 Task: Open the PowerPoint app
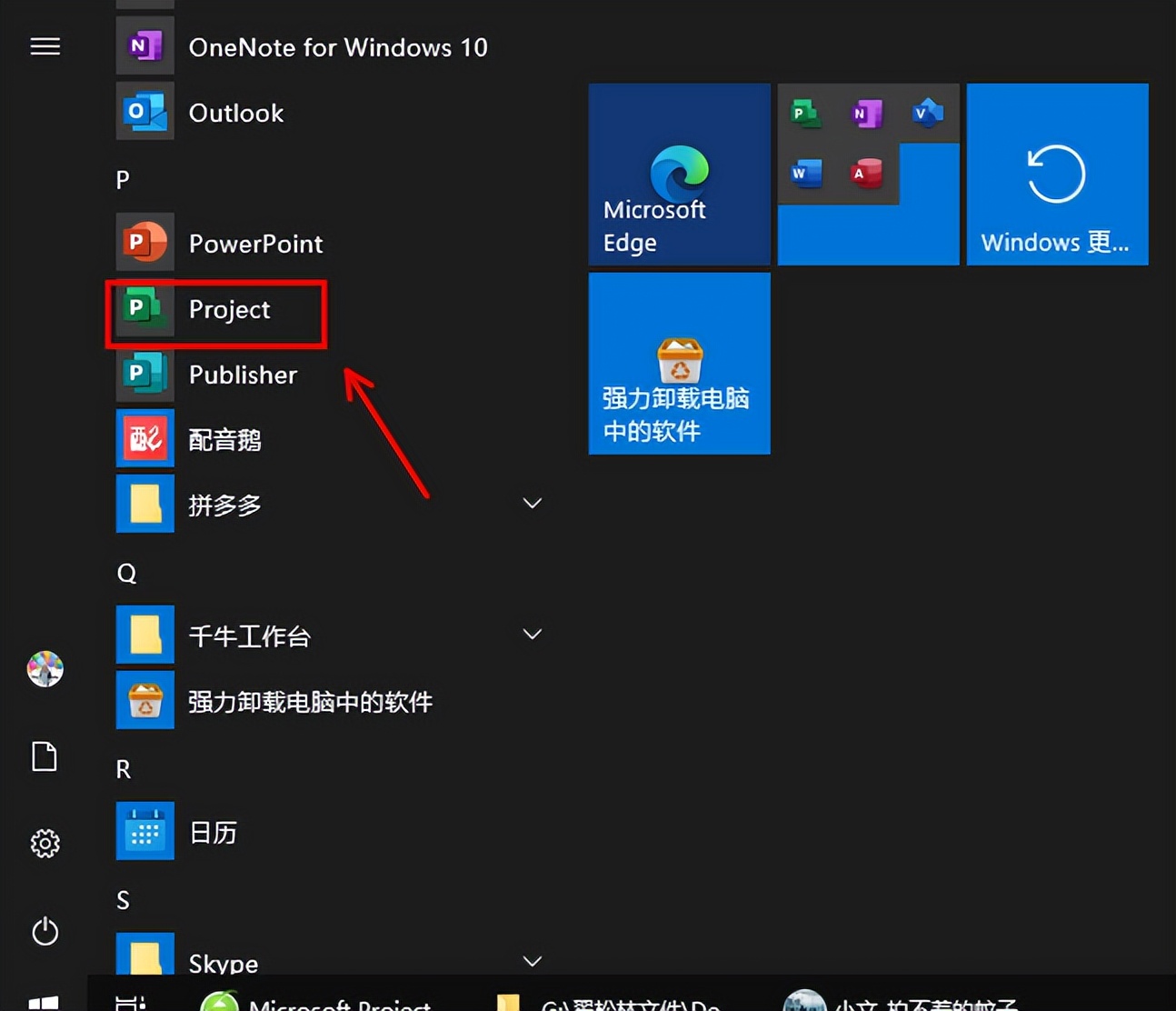pyautogui.click(x=255, y=243)
